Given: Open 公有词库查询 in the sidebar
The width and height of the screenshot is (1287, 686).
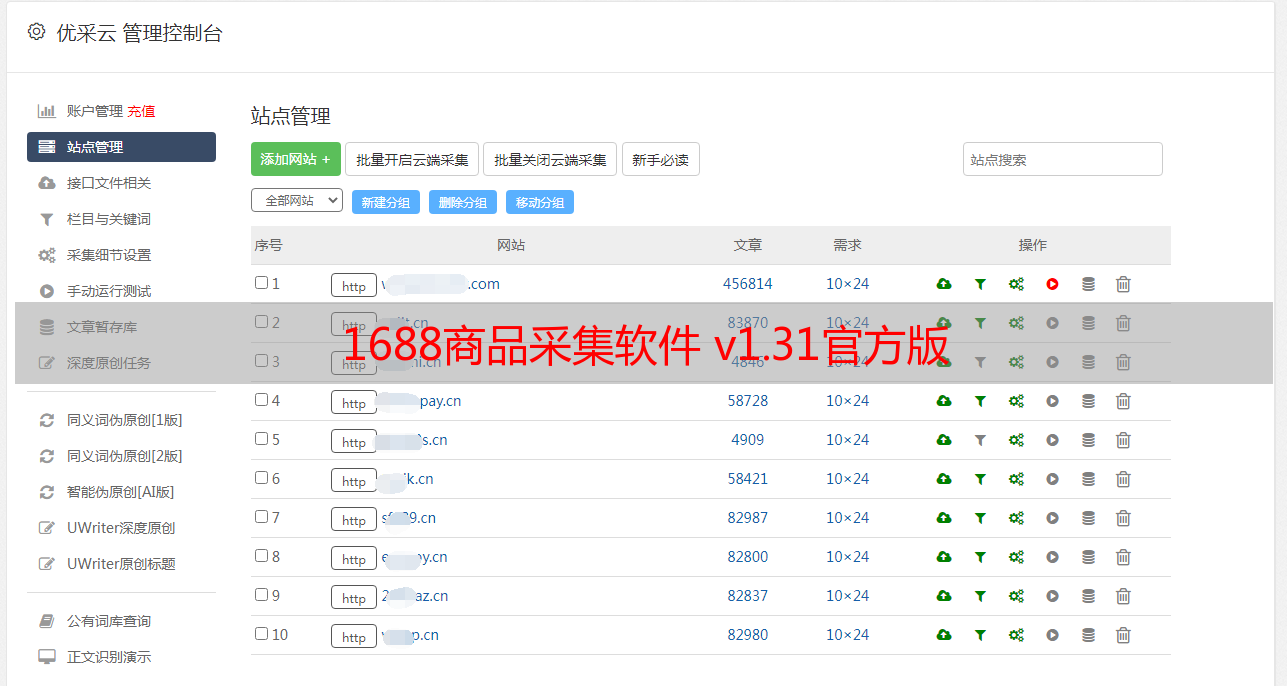Looking at the screenshot, I should click(109, 621).
